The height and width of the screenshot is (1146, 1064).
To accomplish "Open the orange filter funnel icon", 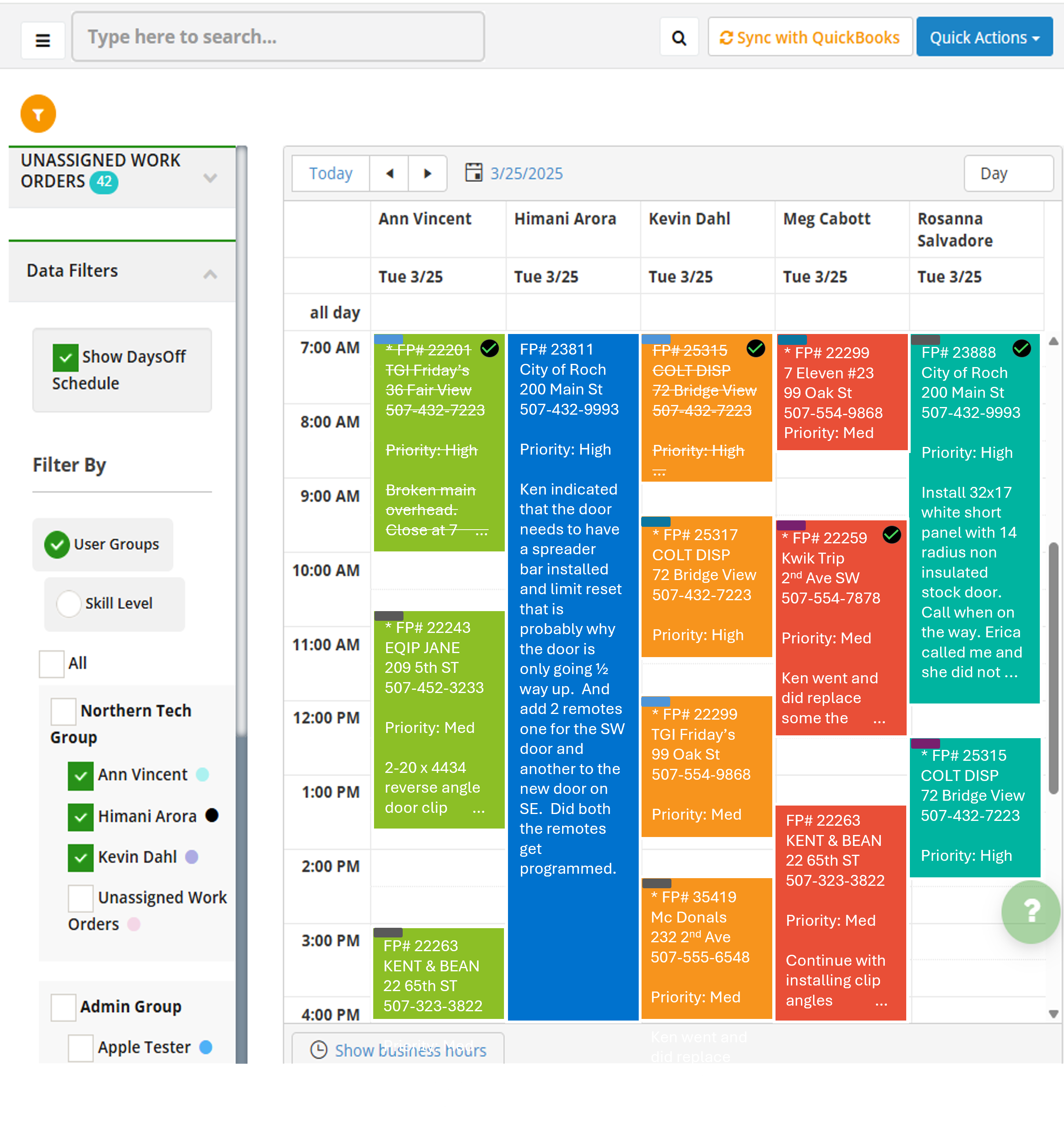I will pos(38,113).
